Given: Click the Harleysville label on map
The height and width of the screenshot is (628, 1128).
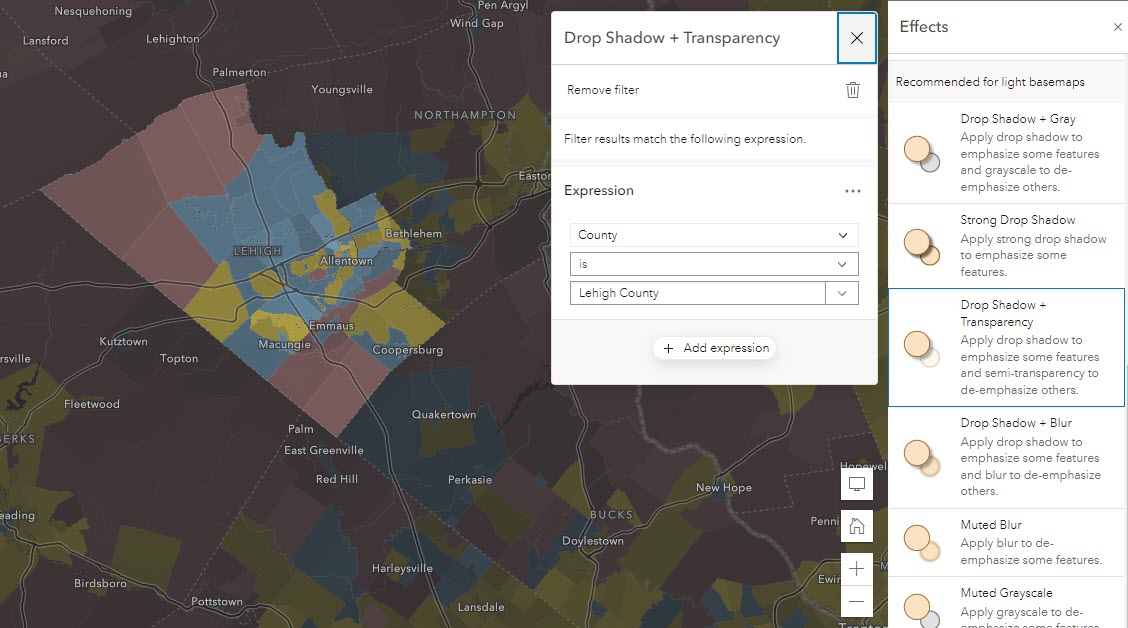Looking at the screenshot, I should [x=402, y=569].
